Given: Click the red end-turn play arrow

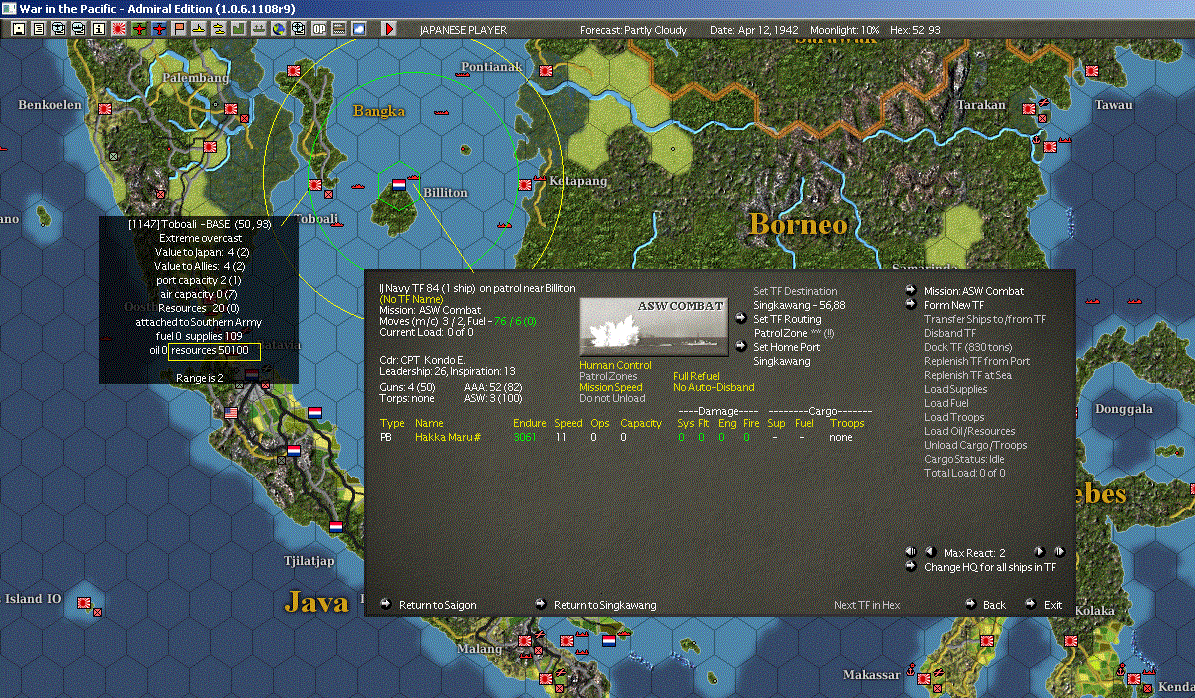Looking at the screenshot, I should click(389, 29).
